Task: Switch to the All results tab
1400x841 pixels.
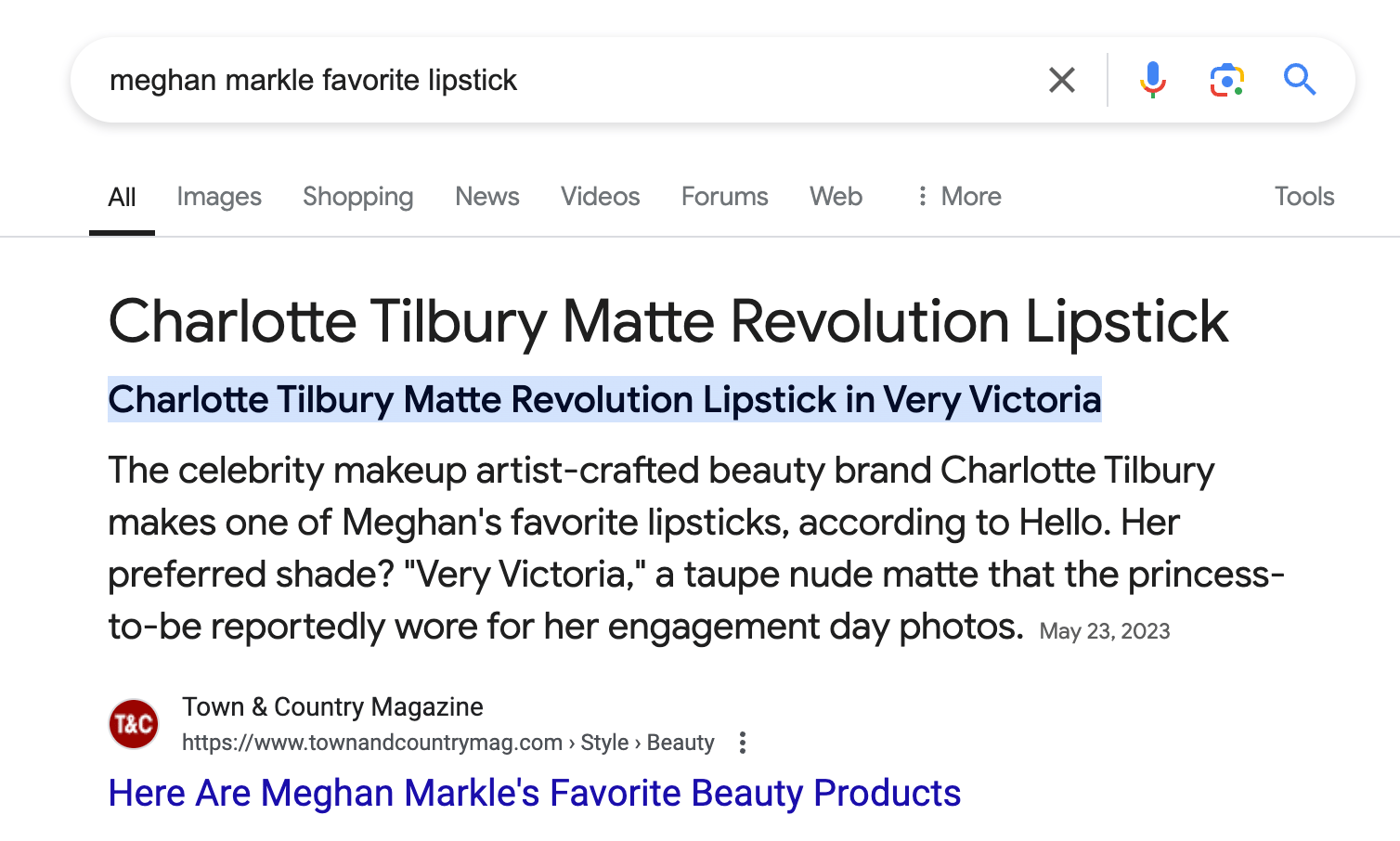Action: tap(122, 197)
